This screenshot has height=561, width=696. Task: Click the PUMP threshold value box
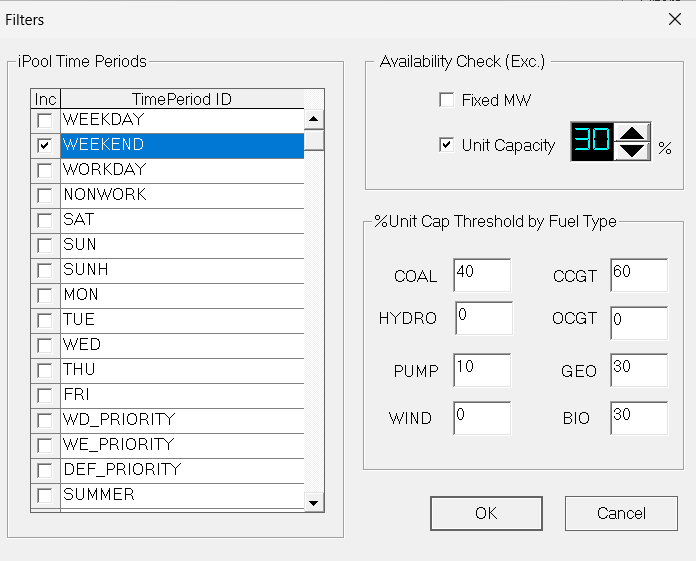[481, 370]
